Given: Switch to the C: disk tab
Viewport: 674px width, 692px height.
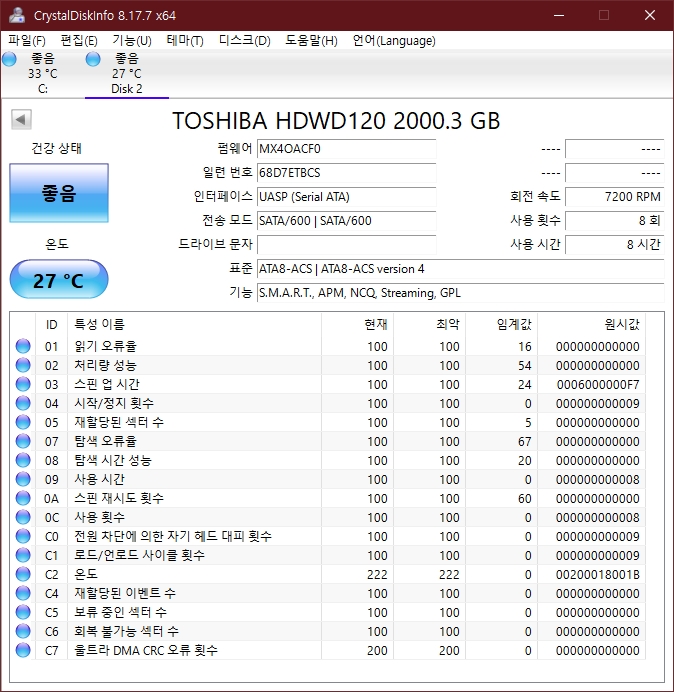Looking at the screenshot, I should tap(43, 73).
